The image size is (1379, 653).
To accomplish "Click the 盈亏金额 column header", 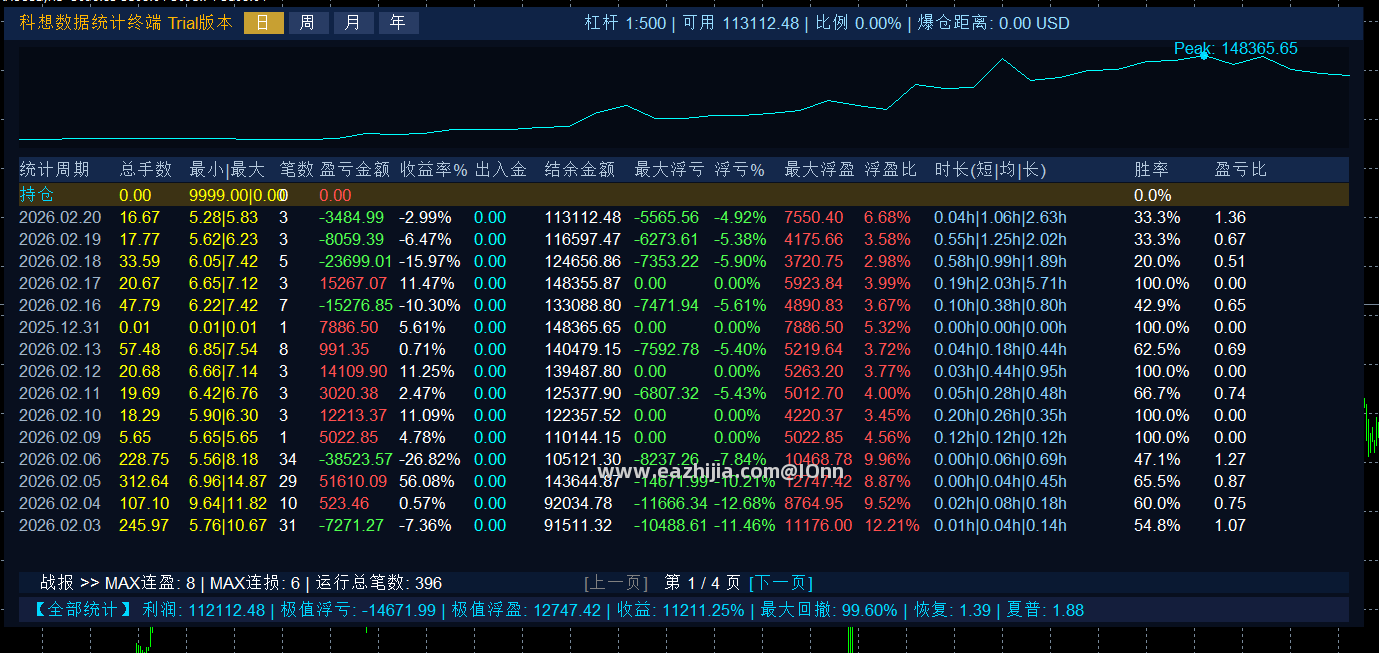I will click(354, 170).
